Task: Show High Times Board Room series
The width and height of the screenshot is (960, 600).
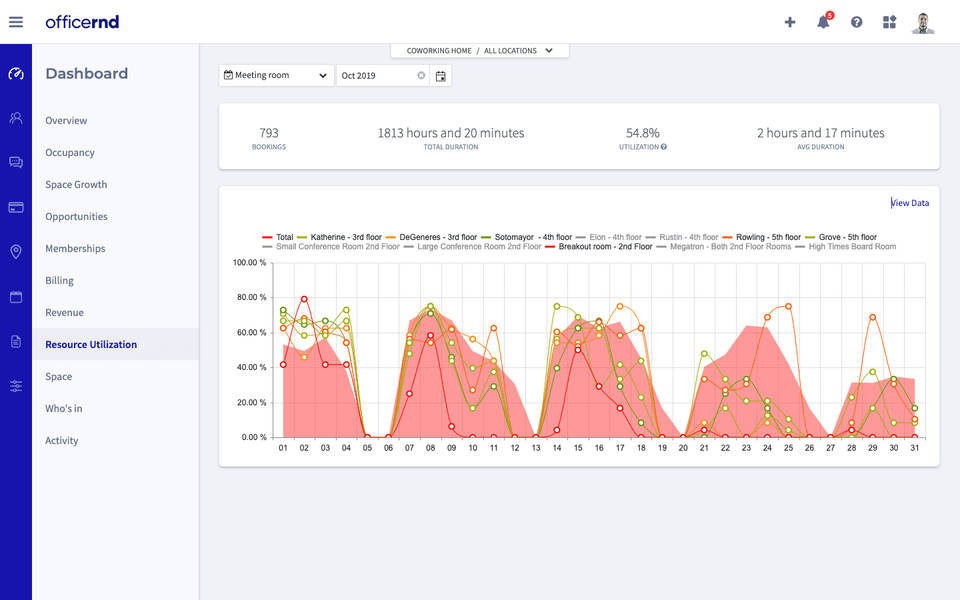Action: pos(851,246)
